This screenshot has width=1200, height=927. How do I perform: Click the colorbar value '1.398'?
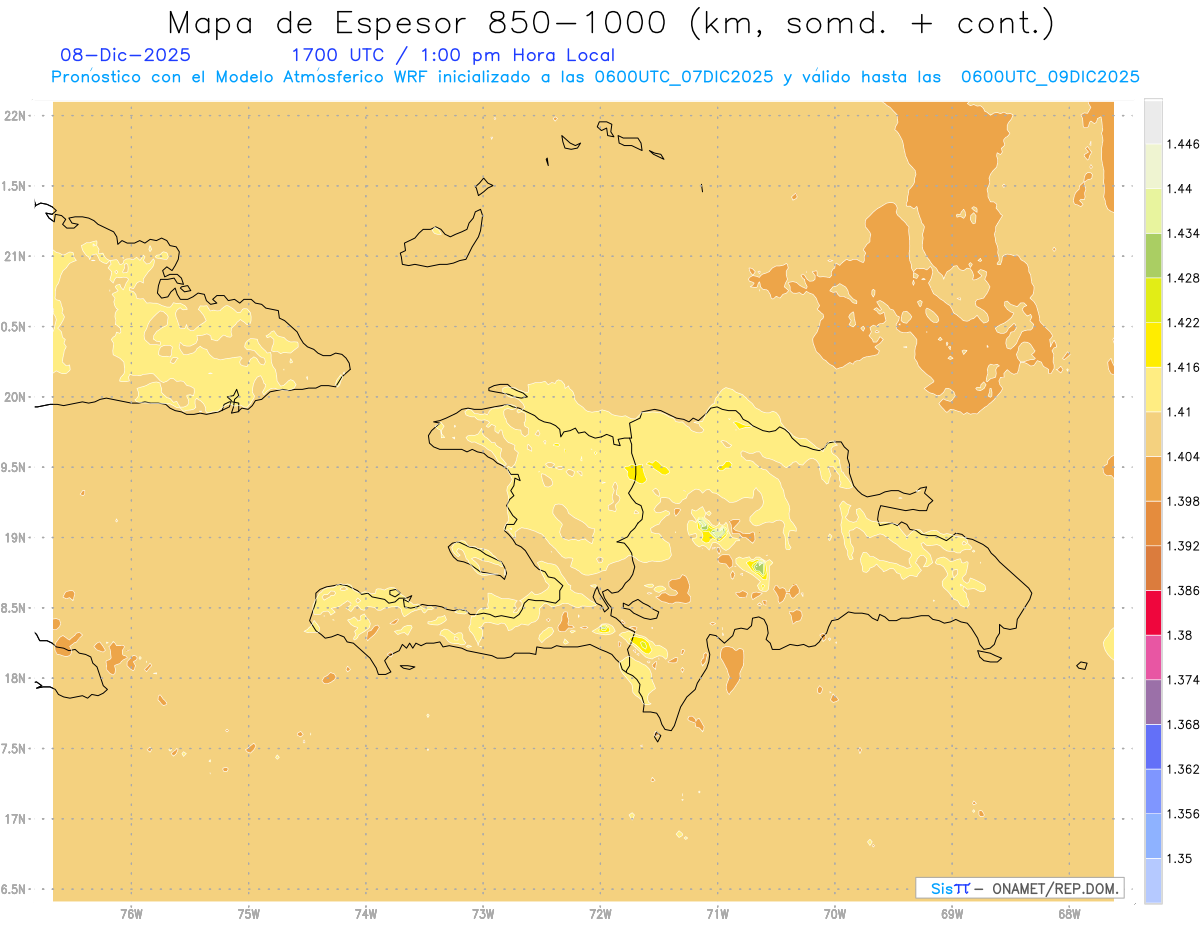[1184, 501]
